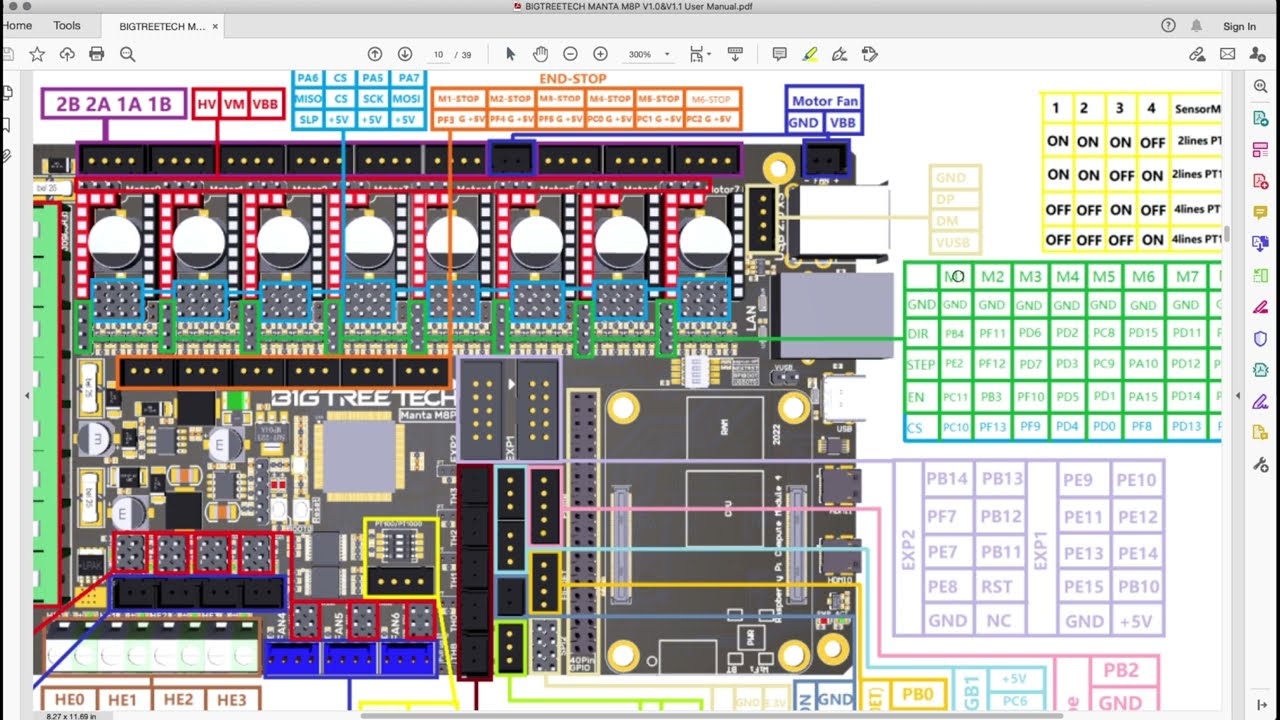Click the PB0 label
This screenshot has width=1280, height=720.
(x=917, y=693)
